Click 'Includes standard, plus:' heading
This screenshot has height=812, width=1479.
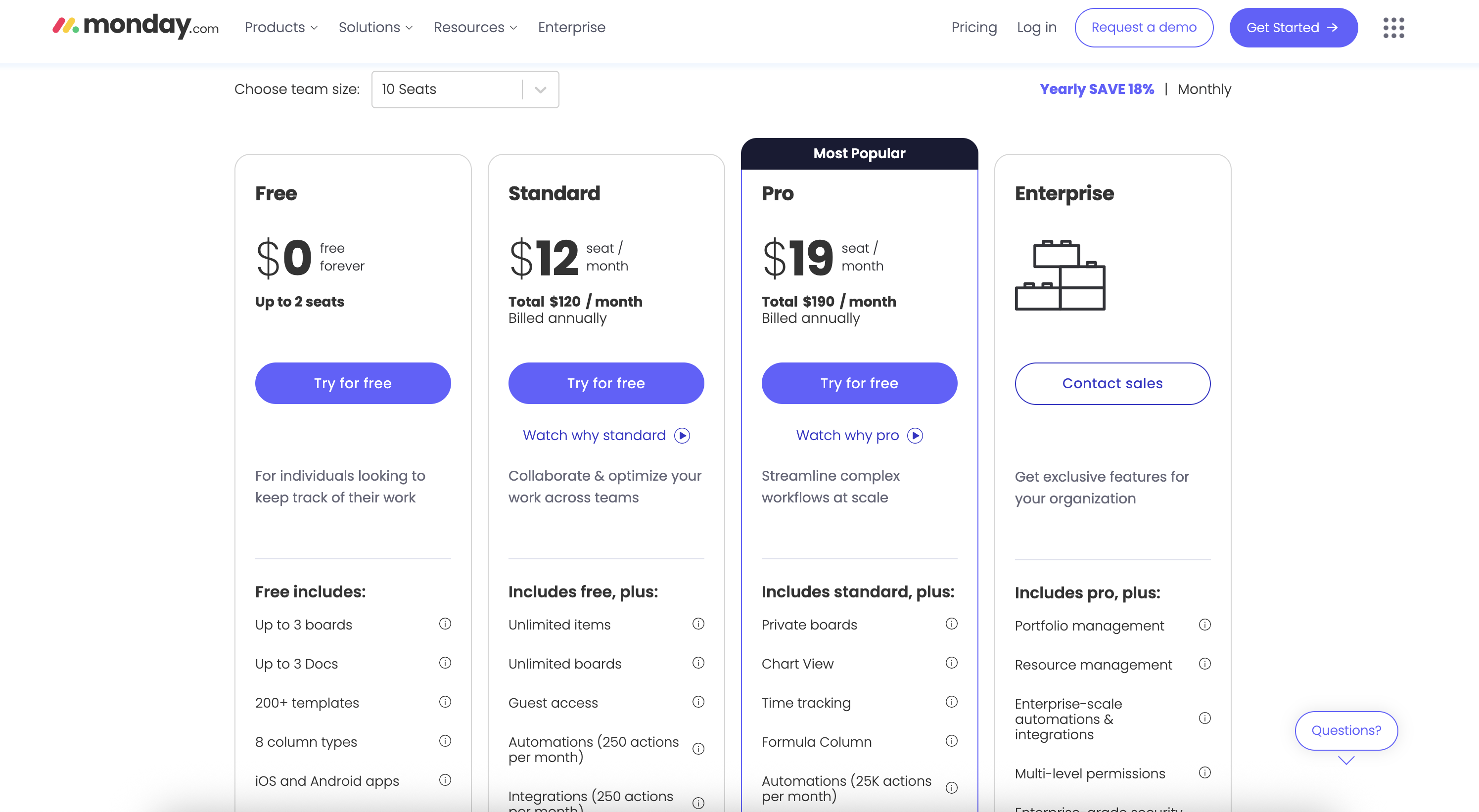tap(858, 591)
